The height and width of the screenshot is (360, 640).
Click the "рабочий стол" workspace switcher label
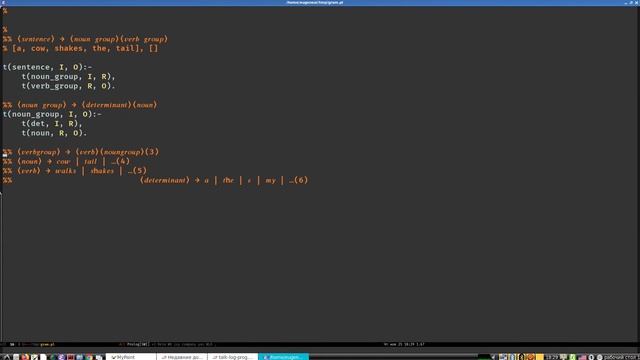tap(620, 357)
